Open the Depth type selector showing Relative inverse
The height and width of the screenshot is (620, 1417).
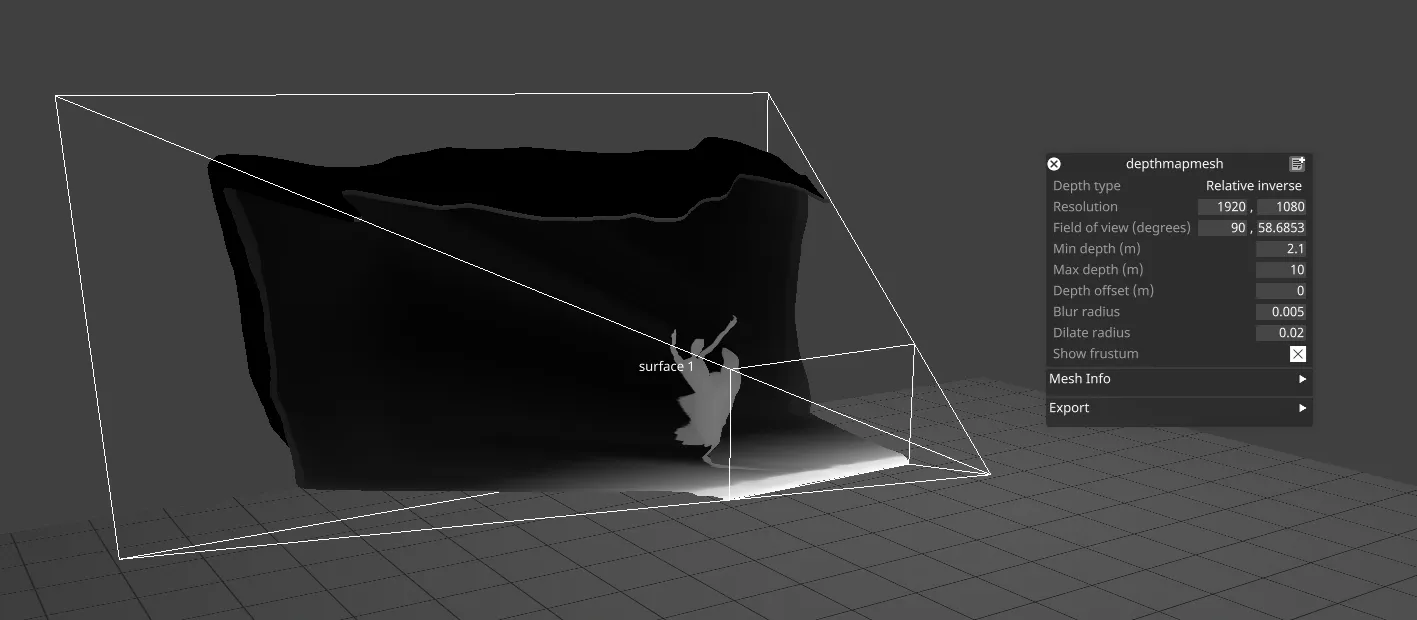[1253, 185]
